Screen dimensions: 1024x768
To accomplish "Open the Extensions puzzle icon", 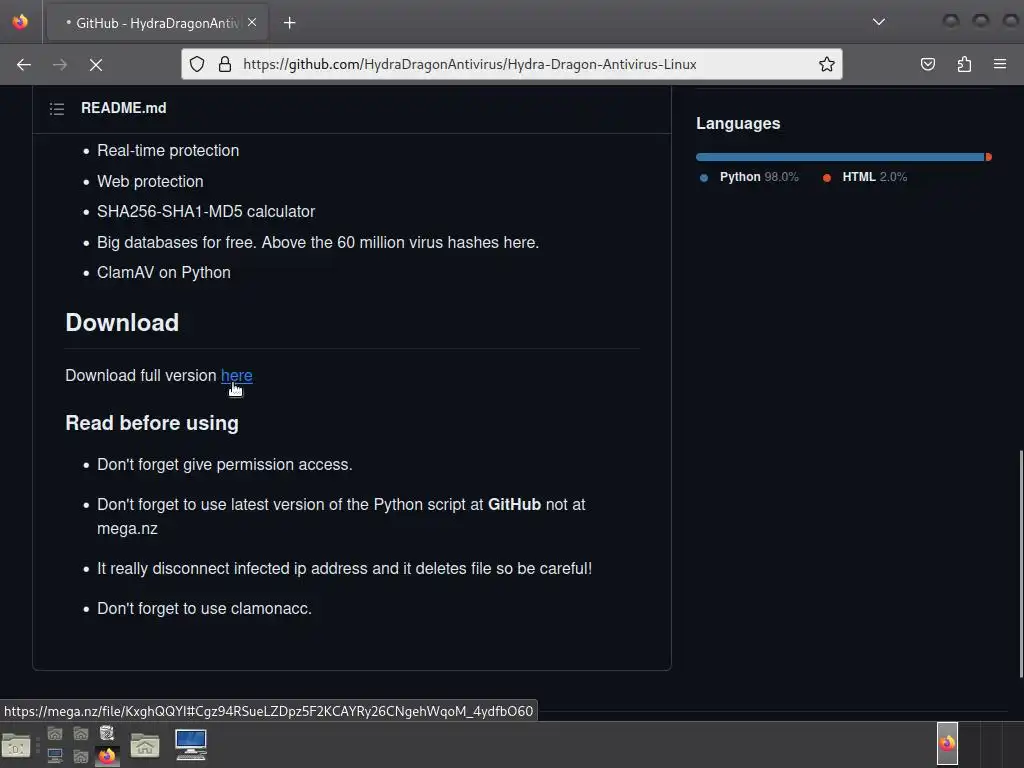I will point(964,64).
